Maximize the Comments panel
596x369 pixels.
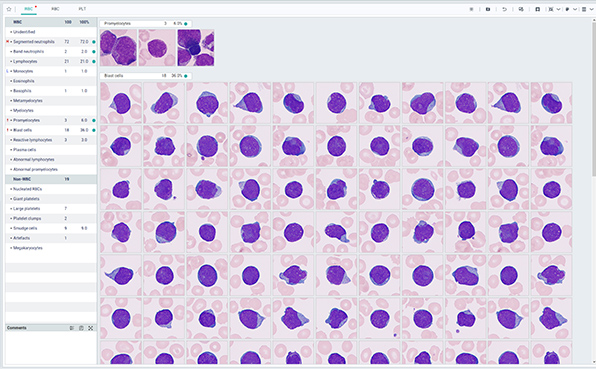(90, 328)
